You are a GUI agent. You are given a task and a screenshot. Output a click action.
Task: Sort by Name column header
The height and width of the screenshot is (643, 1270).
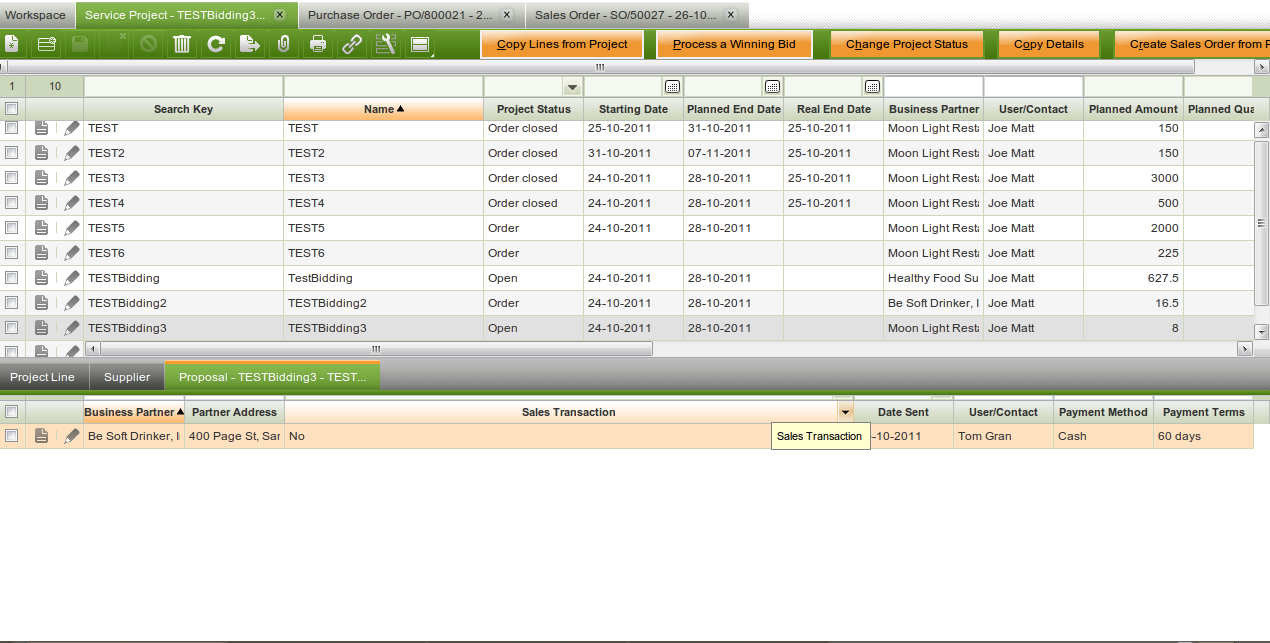point(383,109)
